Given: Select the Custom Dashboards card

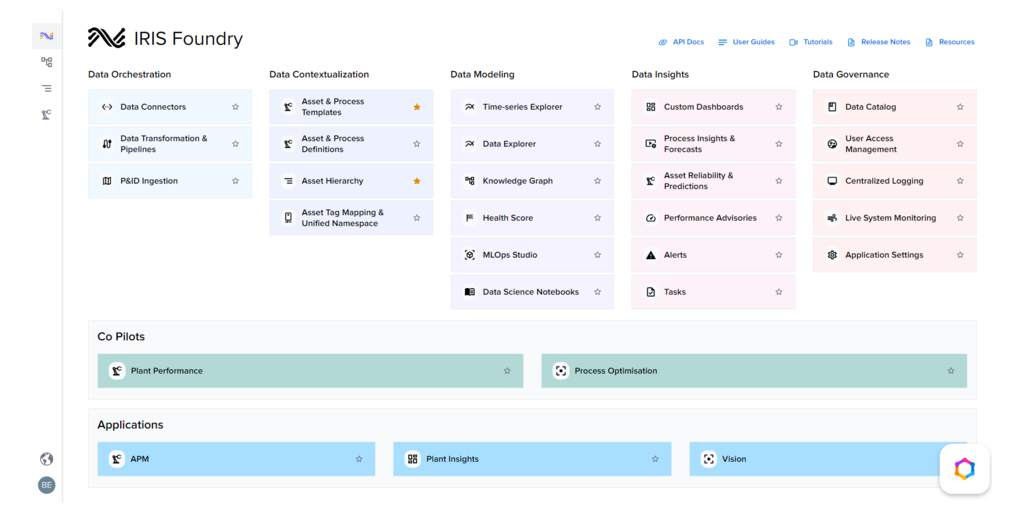Looking at the screenshot, I should point(703,107).
